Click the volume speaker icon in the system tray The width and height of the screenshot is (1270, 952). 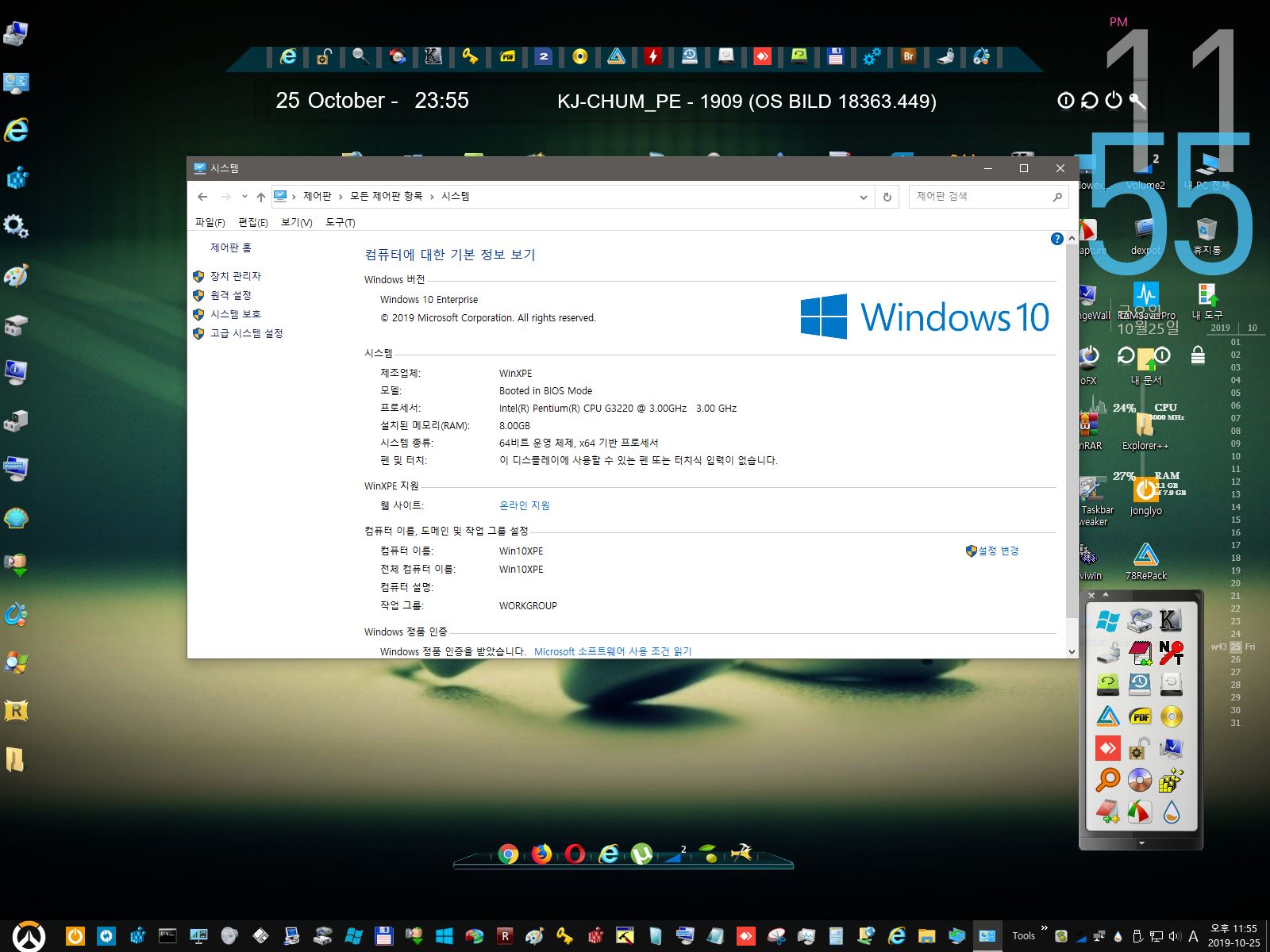pyautogui.click(x=1175, y=936)
